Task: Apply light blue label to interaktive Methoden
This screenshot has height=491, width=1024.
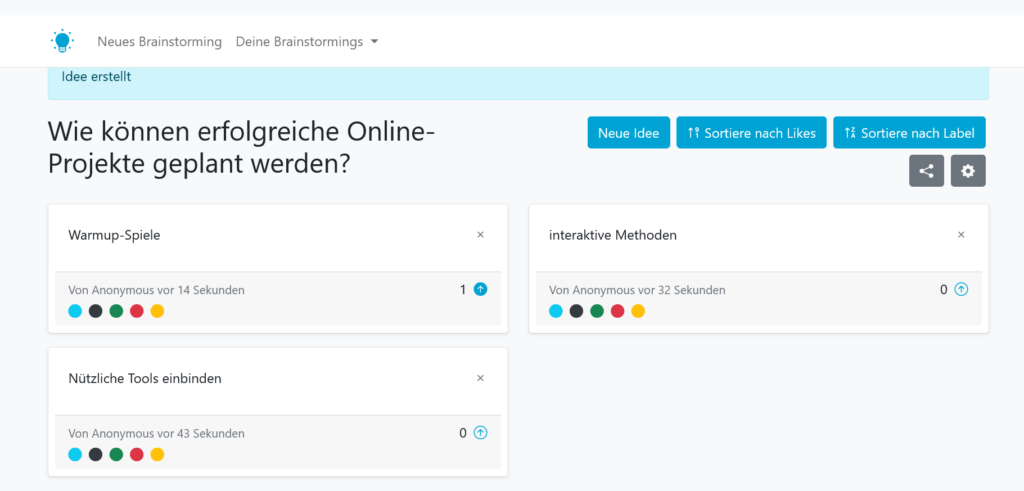Action: (556, 311)
